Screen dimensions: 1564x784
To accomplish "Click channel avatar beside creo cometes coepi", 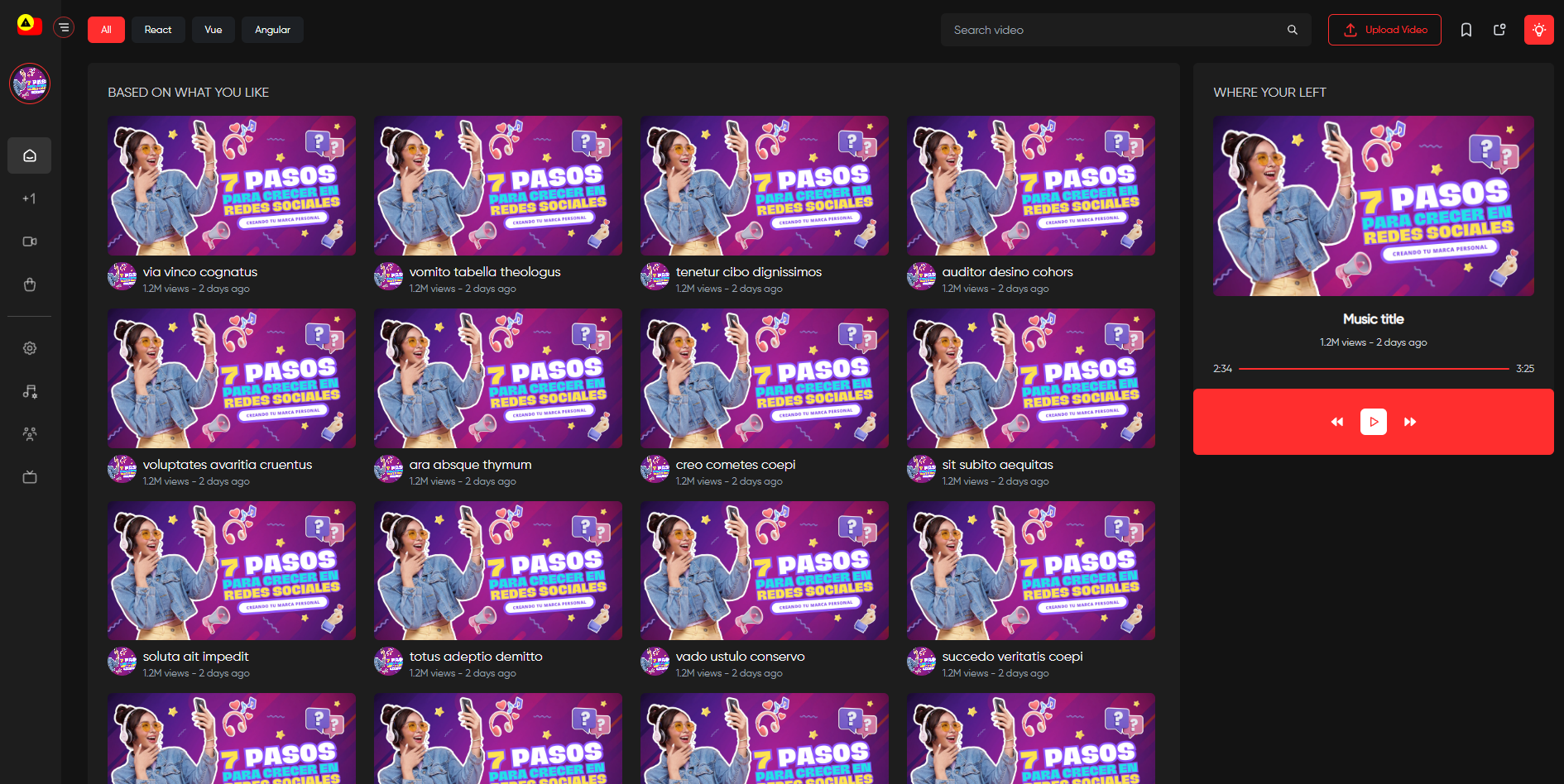I will pos(655,469).
